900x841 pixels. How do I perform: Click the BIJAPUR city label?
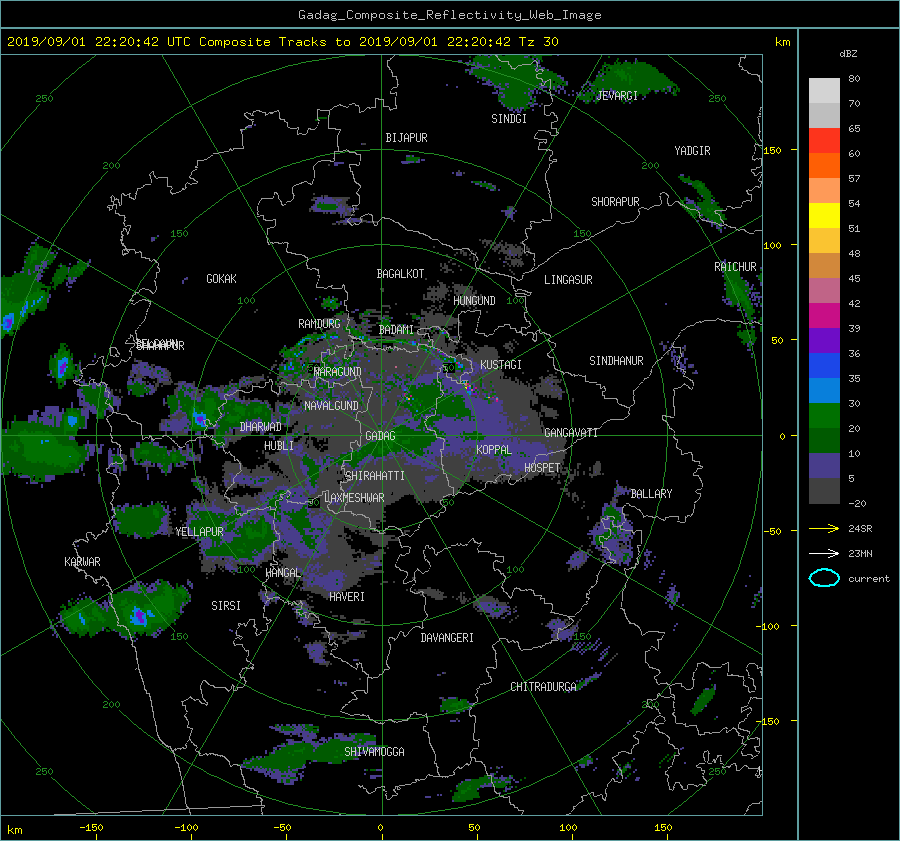[406, 138]
